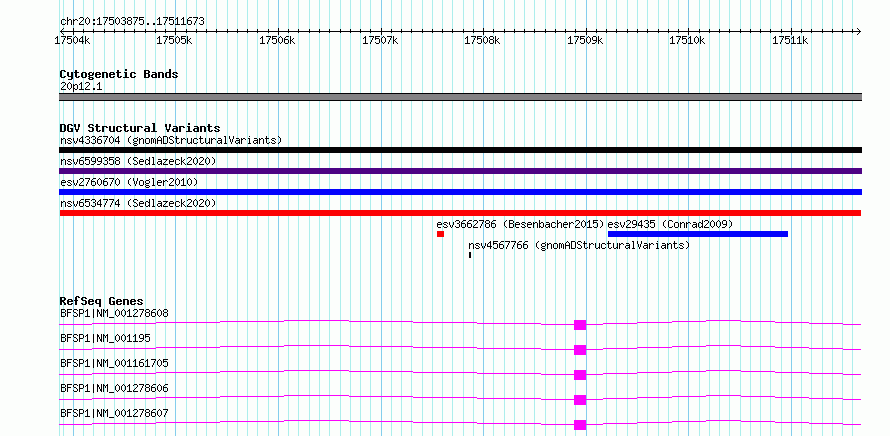Screen dimensions: 890x436
Task: Click the nsv6599358 (Sedlazeck2020) label
Action: pos(138,161)
